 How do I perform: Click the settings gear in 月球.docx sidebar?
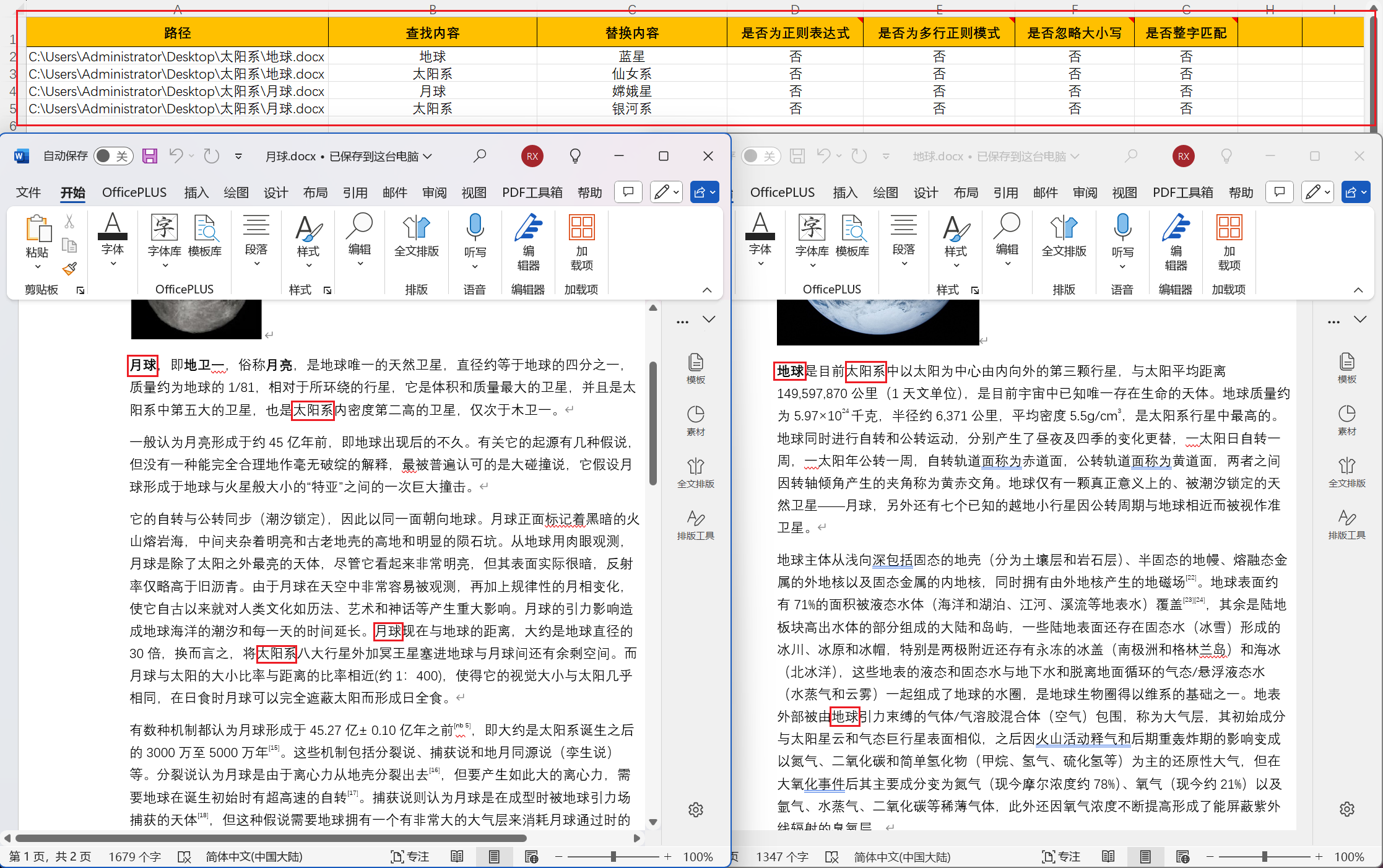pyautogui.click(x=695, y=809)
